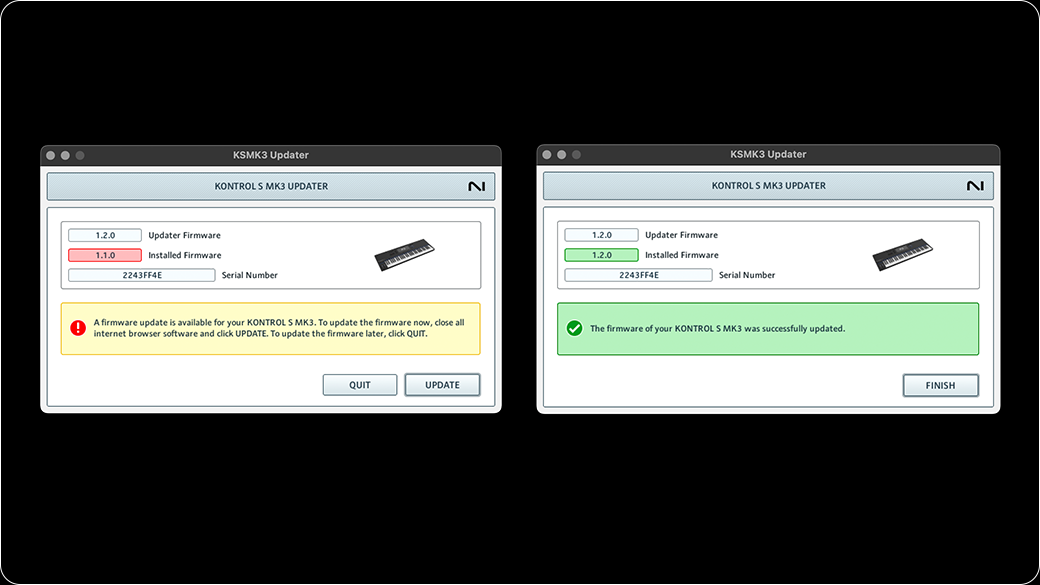Viewport: 1040px width, 585px height.
Task: Click the Updater Firmware 1.2.0 field, right window
Action: pyautogui.click(x=602, y=235)
